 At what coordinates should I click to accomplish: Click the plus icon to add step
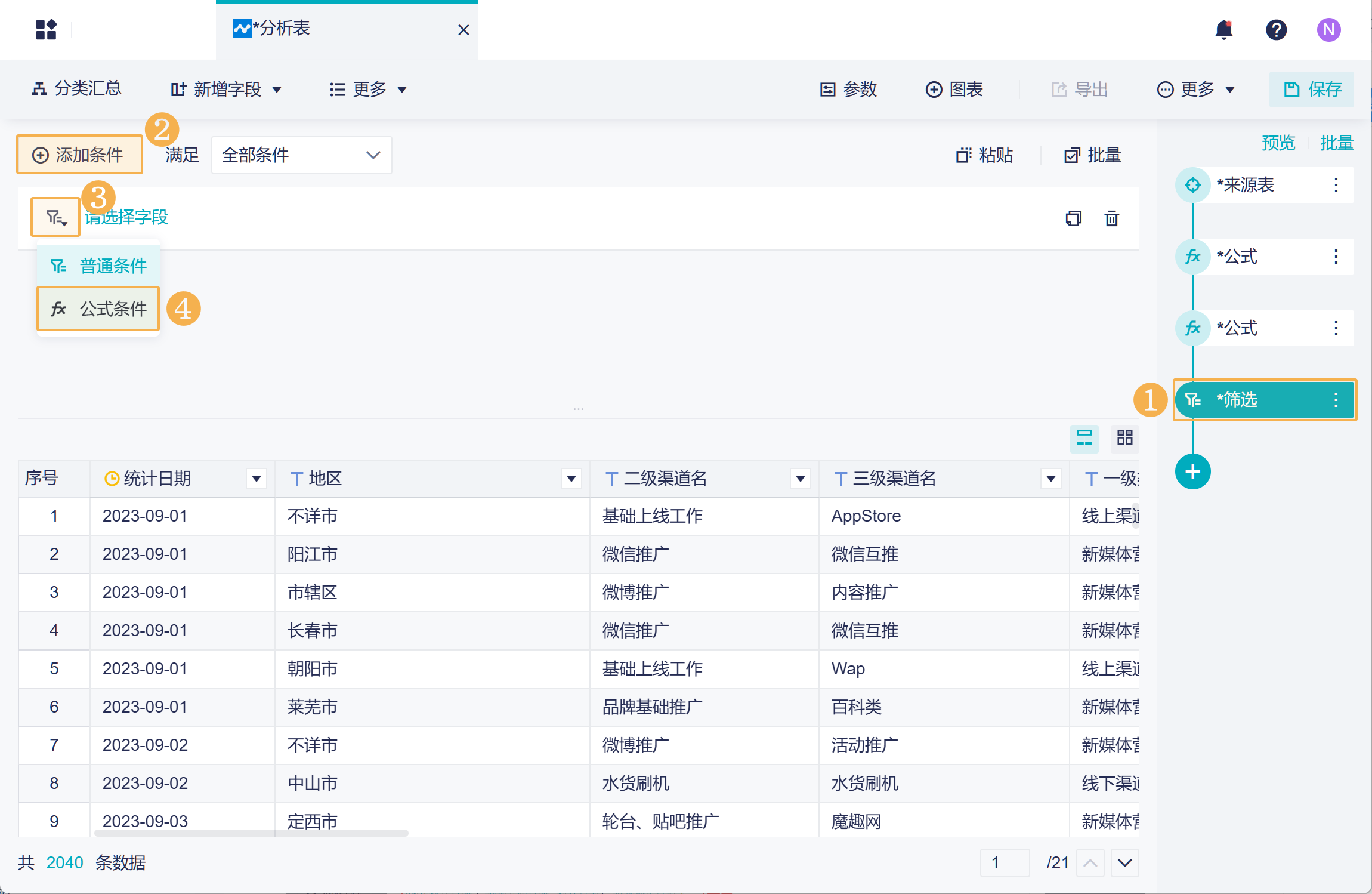1192,471
